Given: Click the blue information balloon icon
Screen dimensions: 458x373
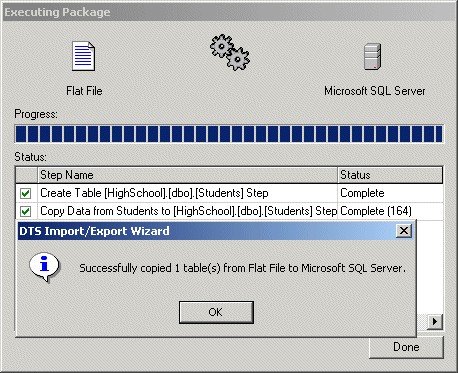Looking at the screenshot, I should [x=45, y=267].
